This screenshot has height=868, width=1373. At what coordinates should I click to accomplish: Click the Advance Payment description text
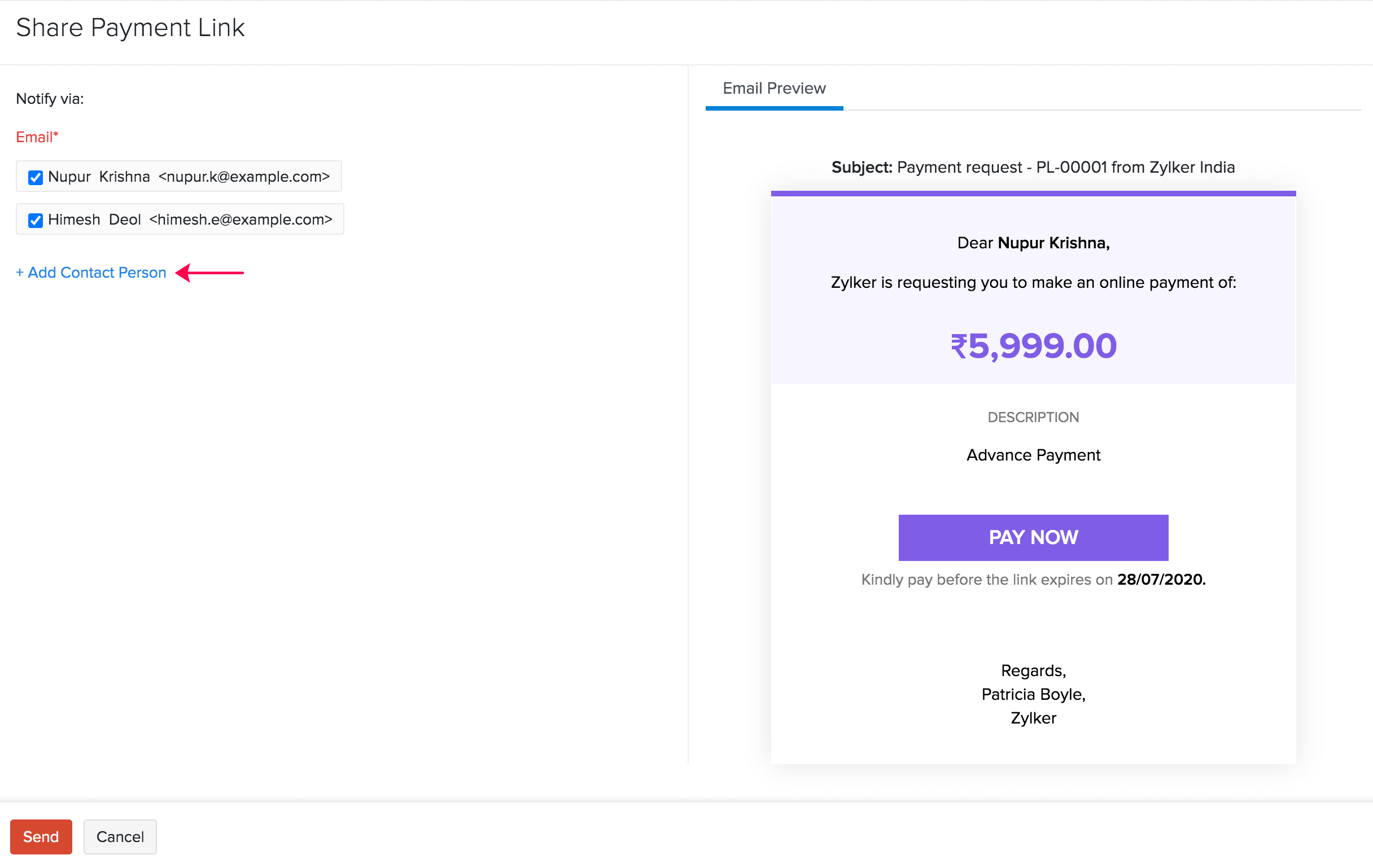point(1033,455)
